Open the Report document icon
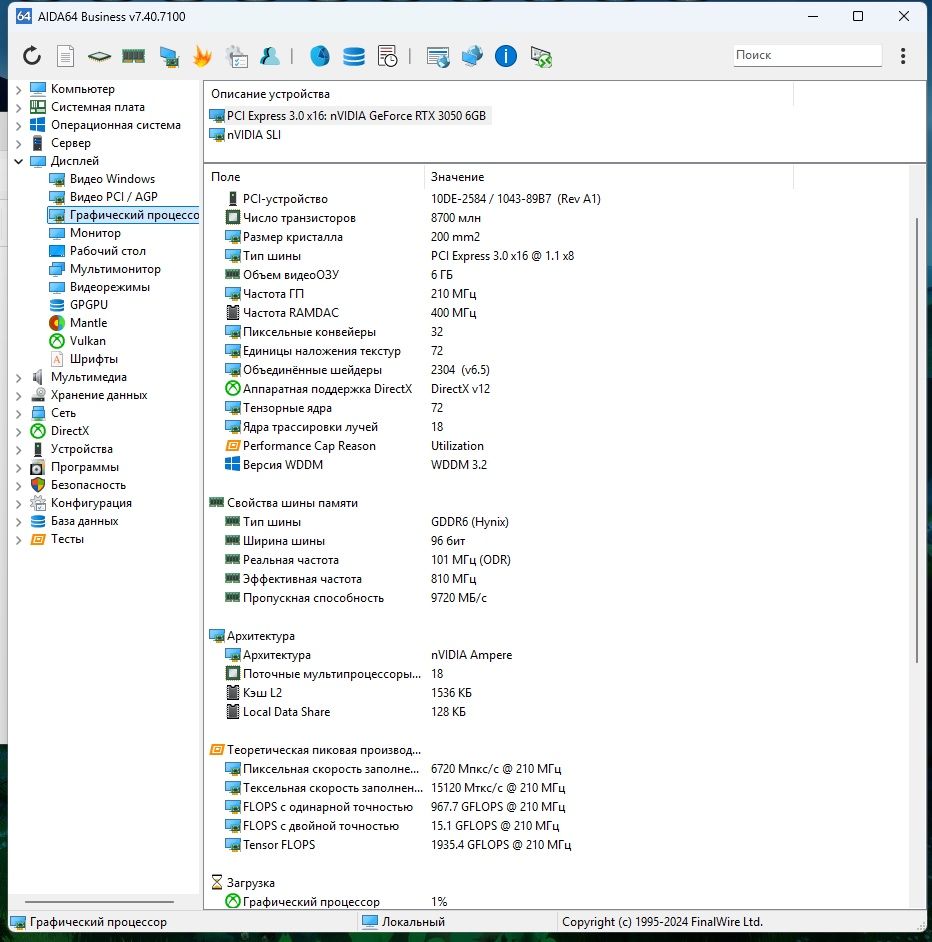The width and height of the screenshot is (932, 942). tap(65, 56)
